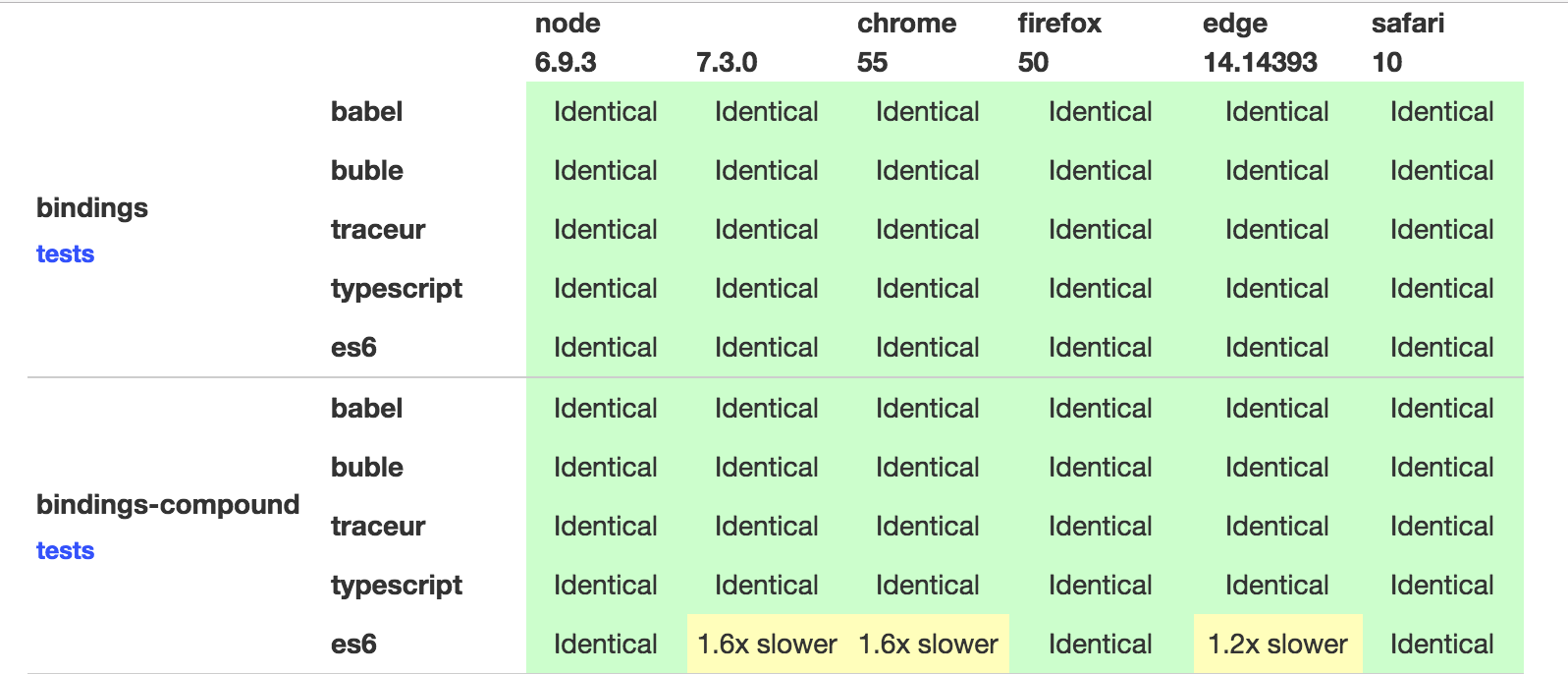This screenshot has height=674, width=1568.
Task: Click the typescript row label under bindings
Action: [397, 289]
